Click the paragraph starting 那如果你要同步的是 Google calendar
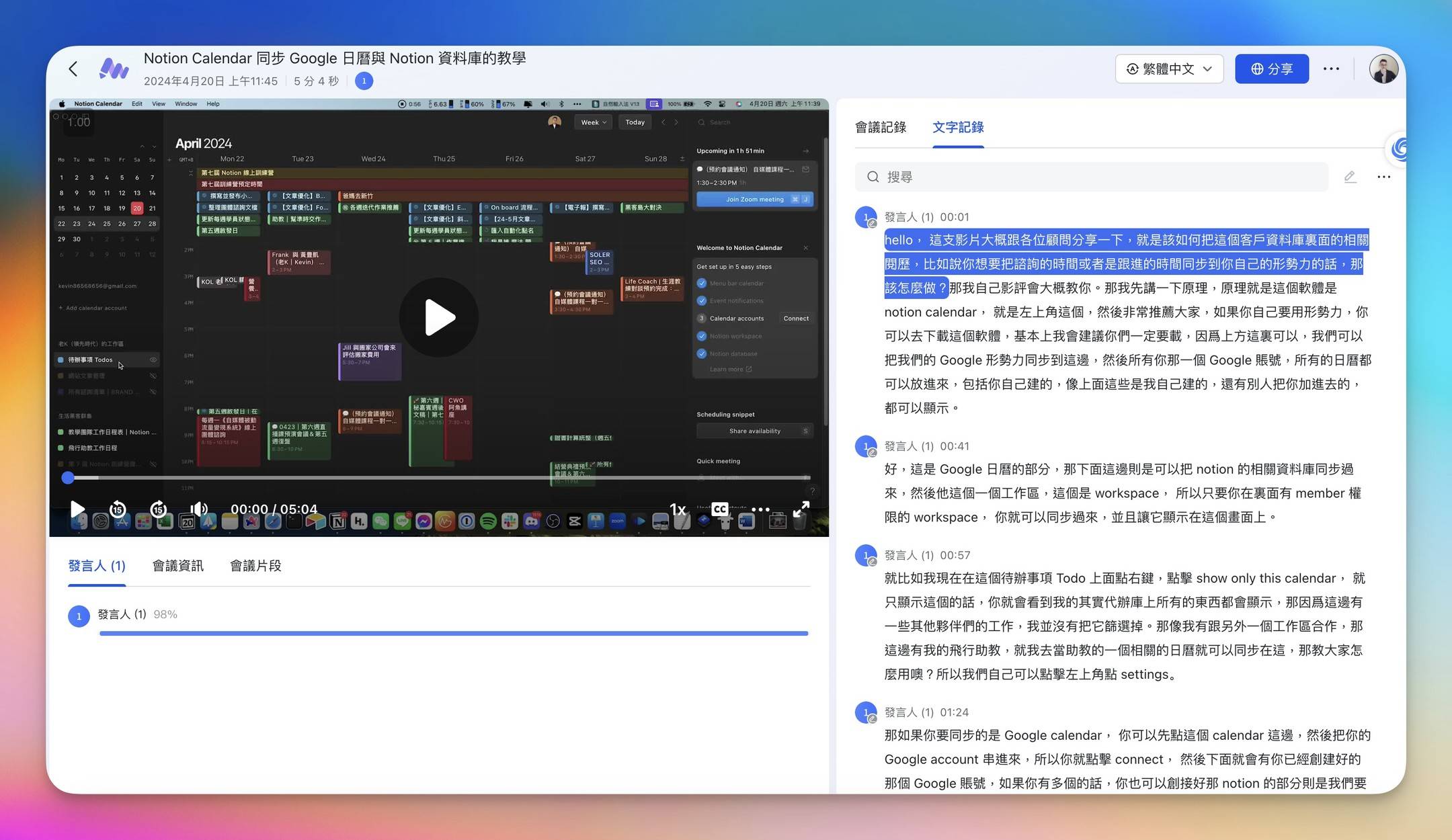1452x840 pixels. coord(1127,759)
